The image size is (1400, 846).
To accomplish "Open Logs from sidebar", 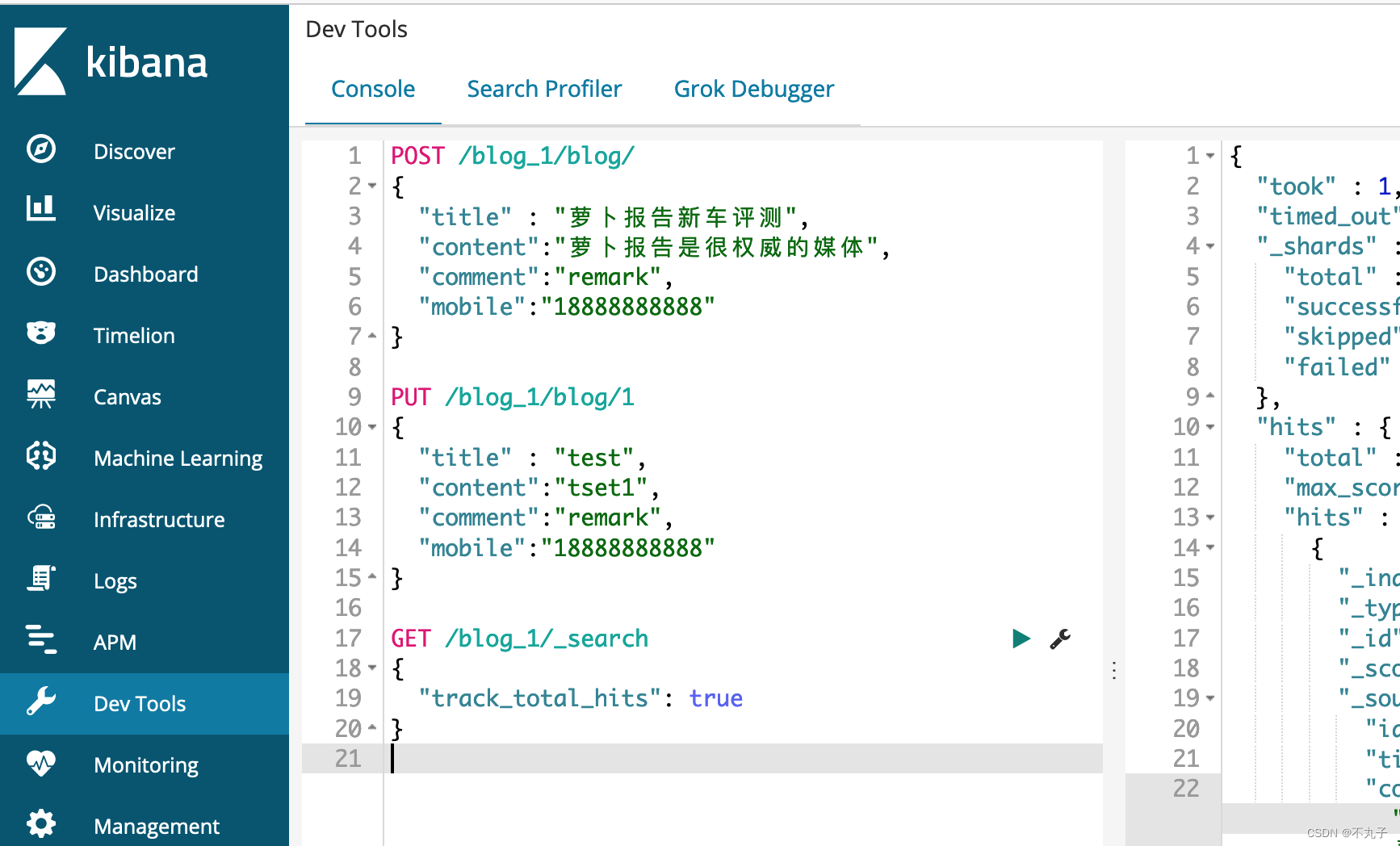I will [x=115, y=581].
